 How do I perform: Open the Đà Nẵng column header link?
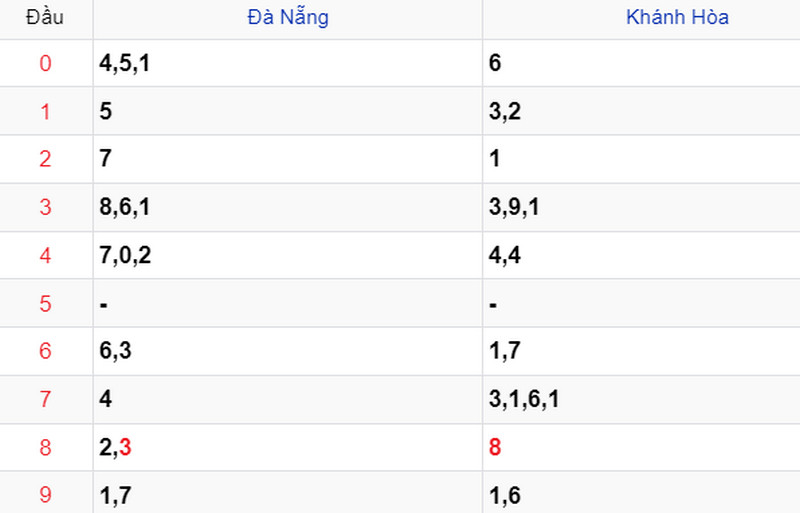288,17
